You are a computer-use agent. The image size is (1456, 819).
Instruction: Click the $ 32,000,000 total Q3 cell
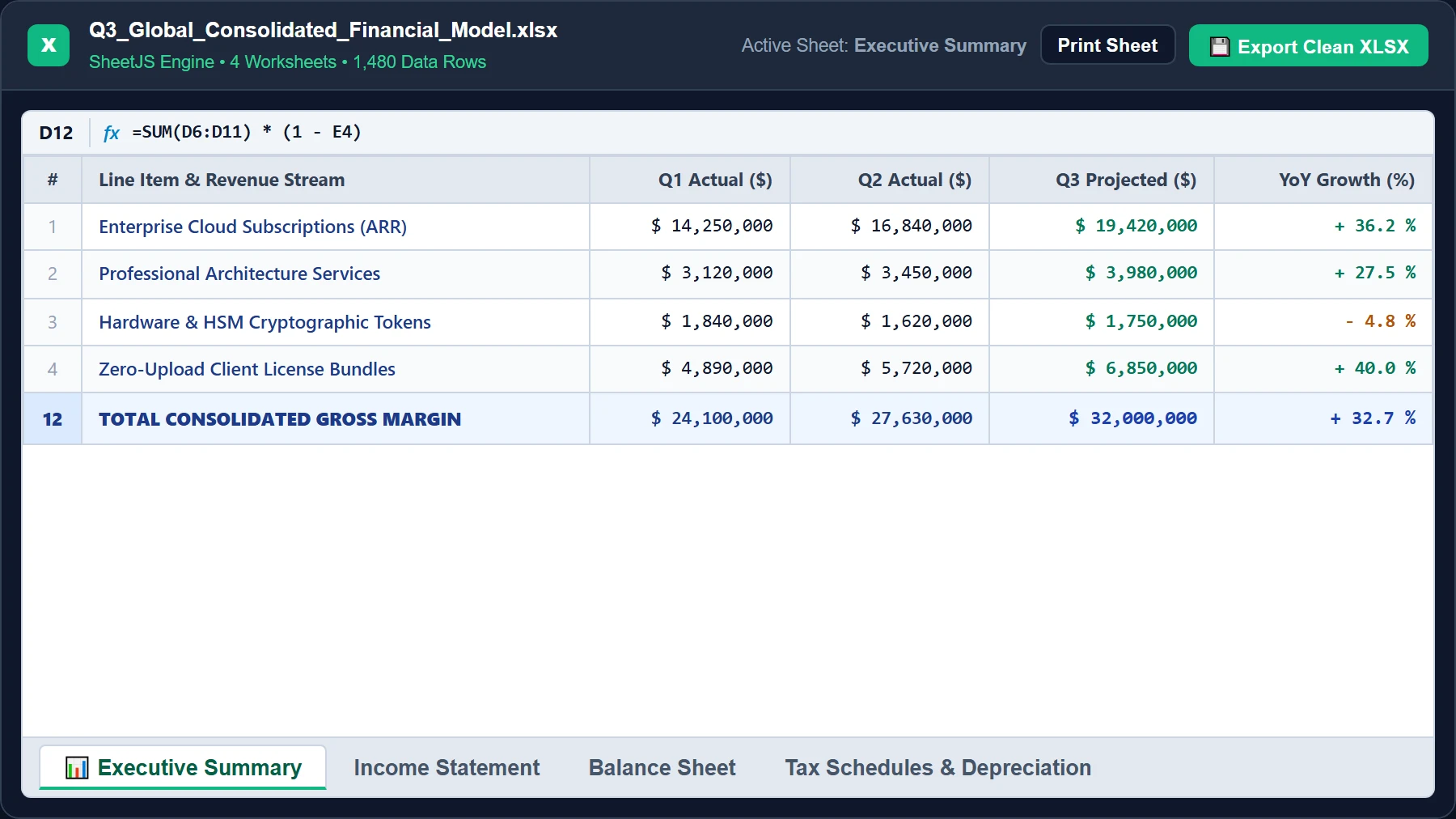pos(1102,419)
